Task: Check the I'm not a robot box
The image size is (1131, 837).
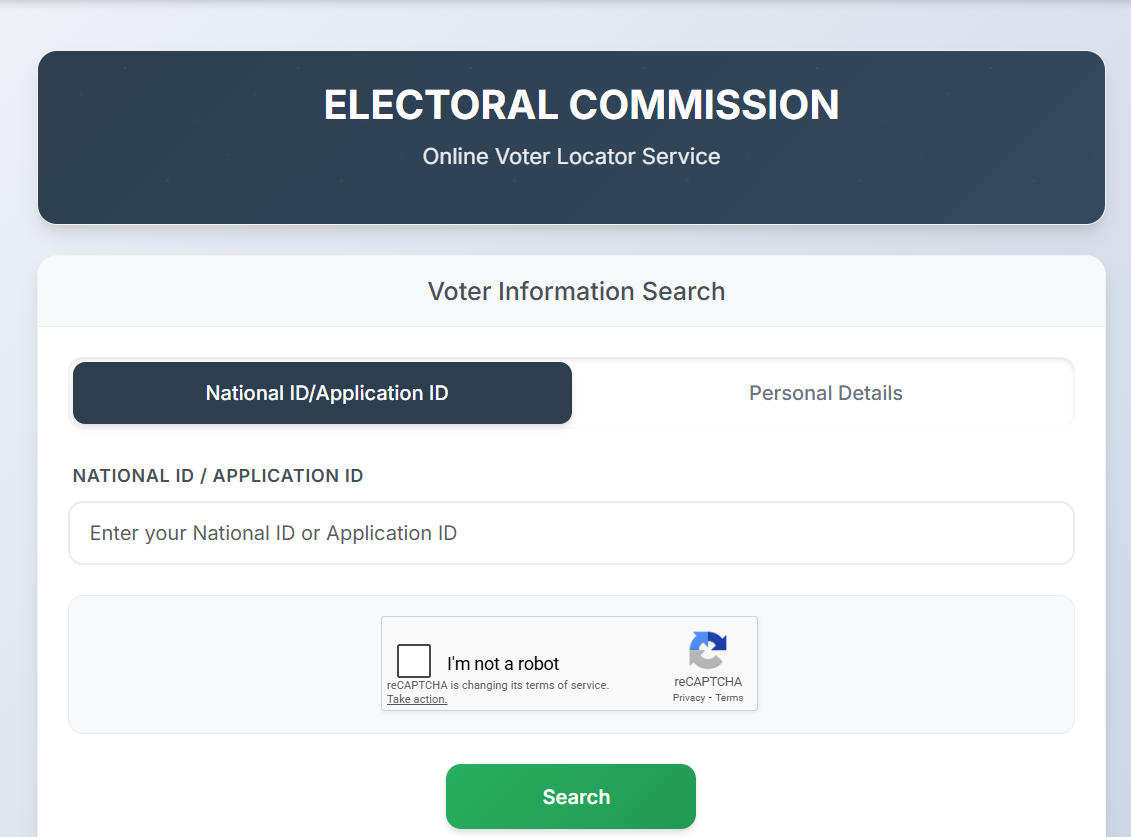Action: click(x=414, y=662)
